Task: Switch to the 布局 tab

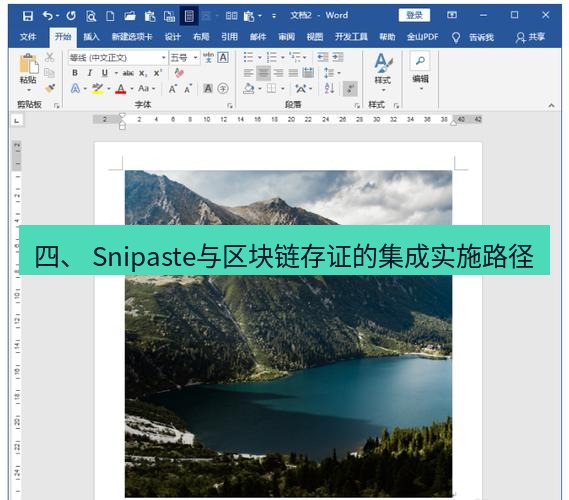Action: pyautogui.click(x=201, y=37)
